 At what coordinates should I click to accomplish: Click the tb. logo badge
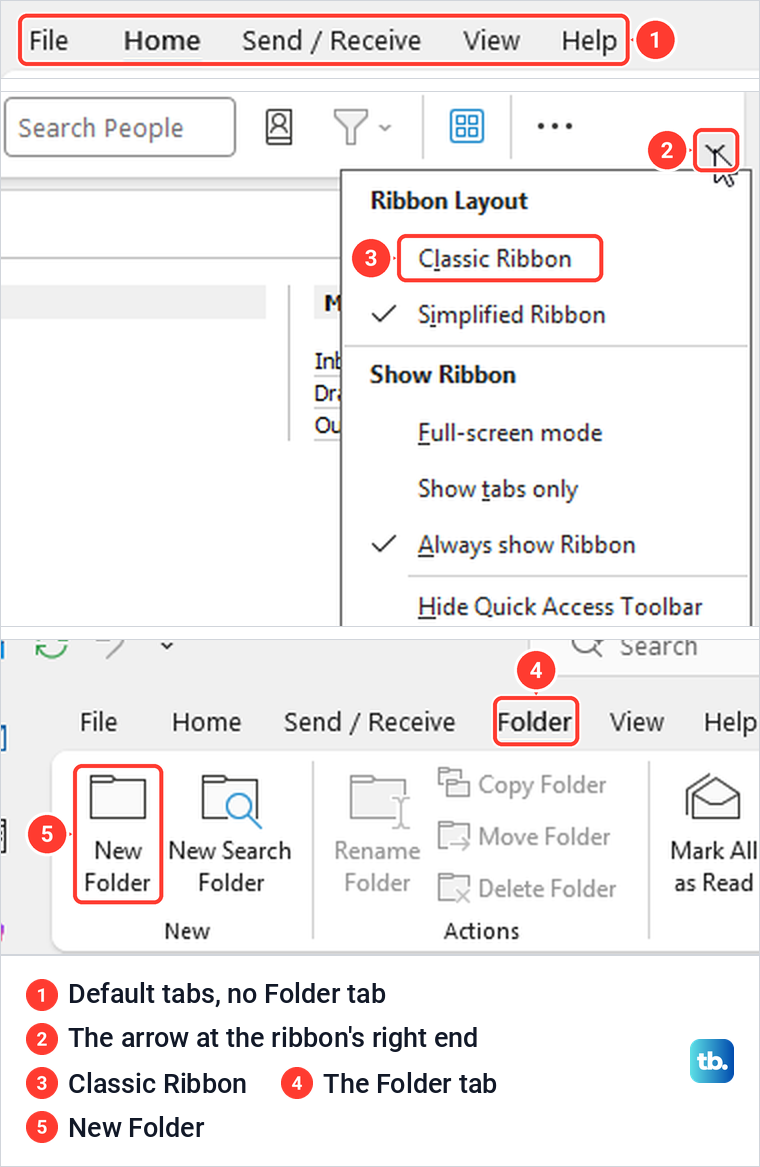(712, 1061)
